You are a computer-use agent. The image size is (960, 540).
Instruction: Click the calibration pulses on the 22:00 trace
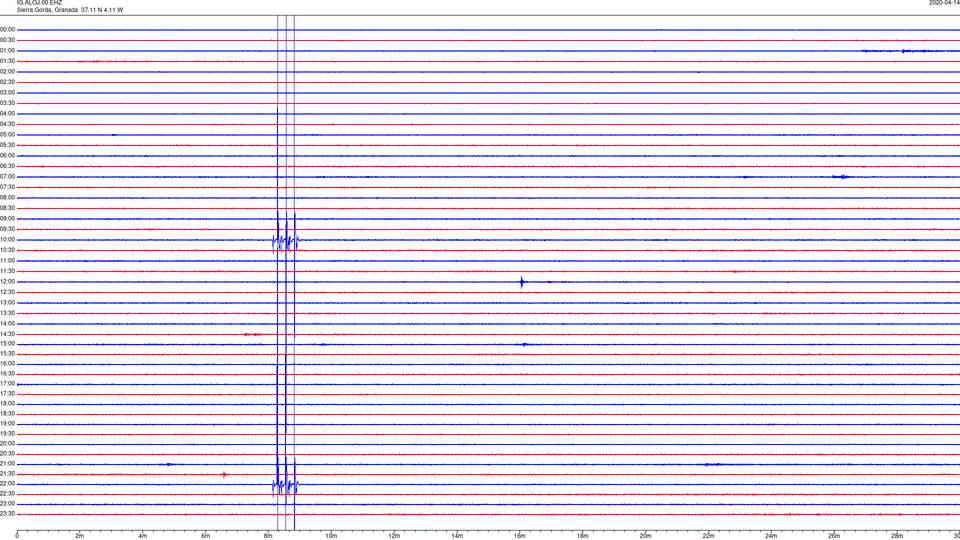click(285, 486)
